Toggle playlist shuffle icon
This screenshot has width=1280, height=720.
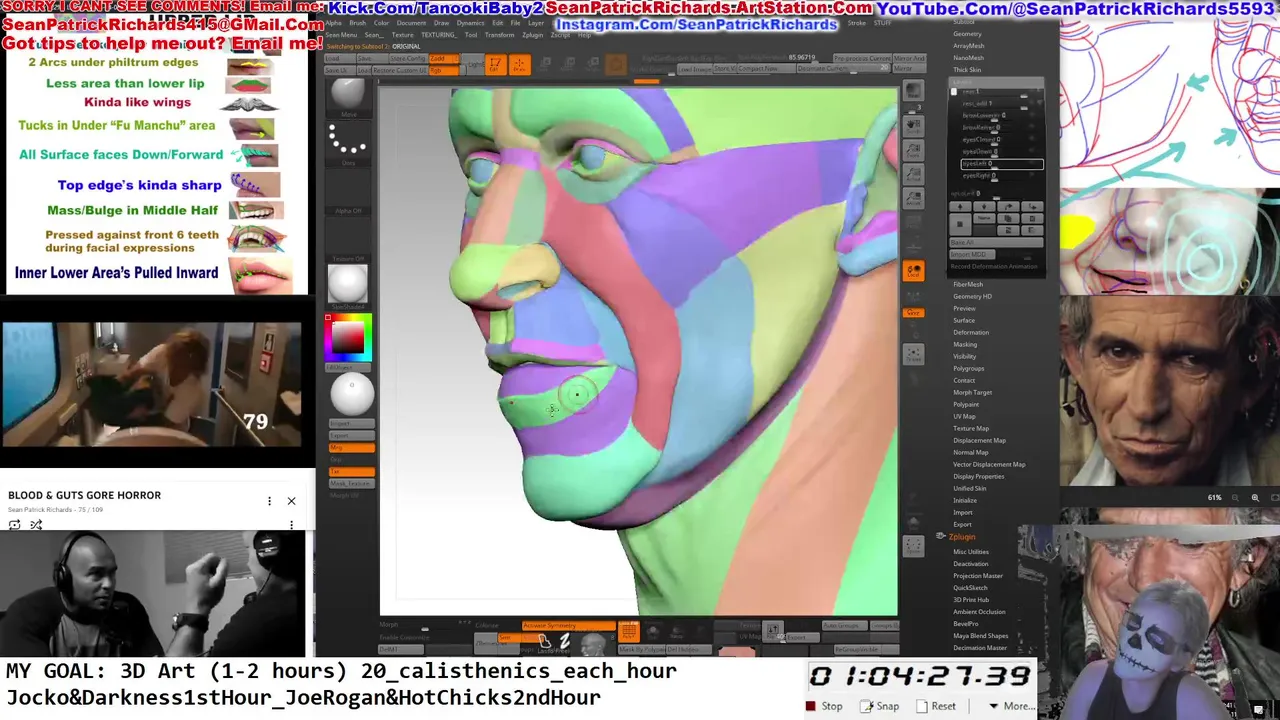pyautogui.click(x=36, y=525)
